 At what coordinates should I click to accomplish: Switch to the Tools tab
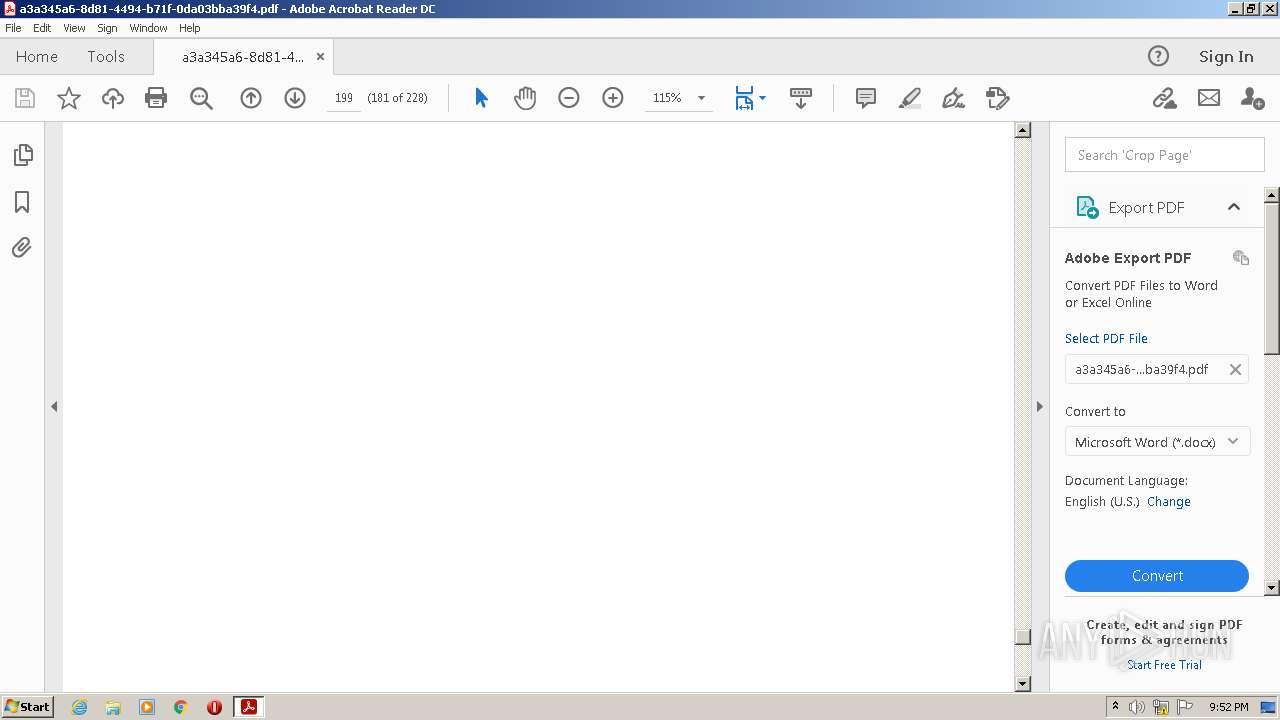pyautogui.click(x=106, y=56)
